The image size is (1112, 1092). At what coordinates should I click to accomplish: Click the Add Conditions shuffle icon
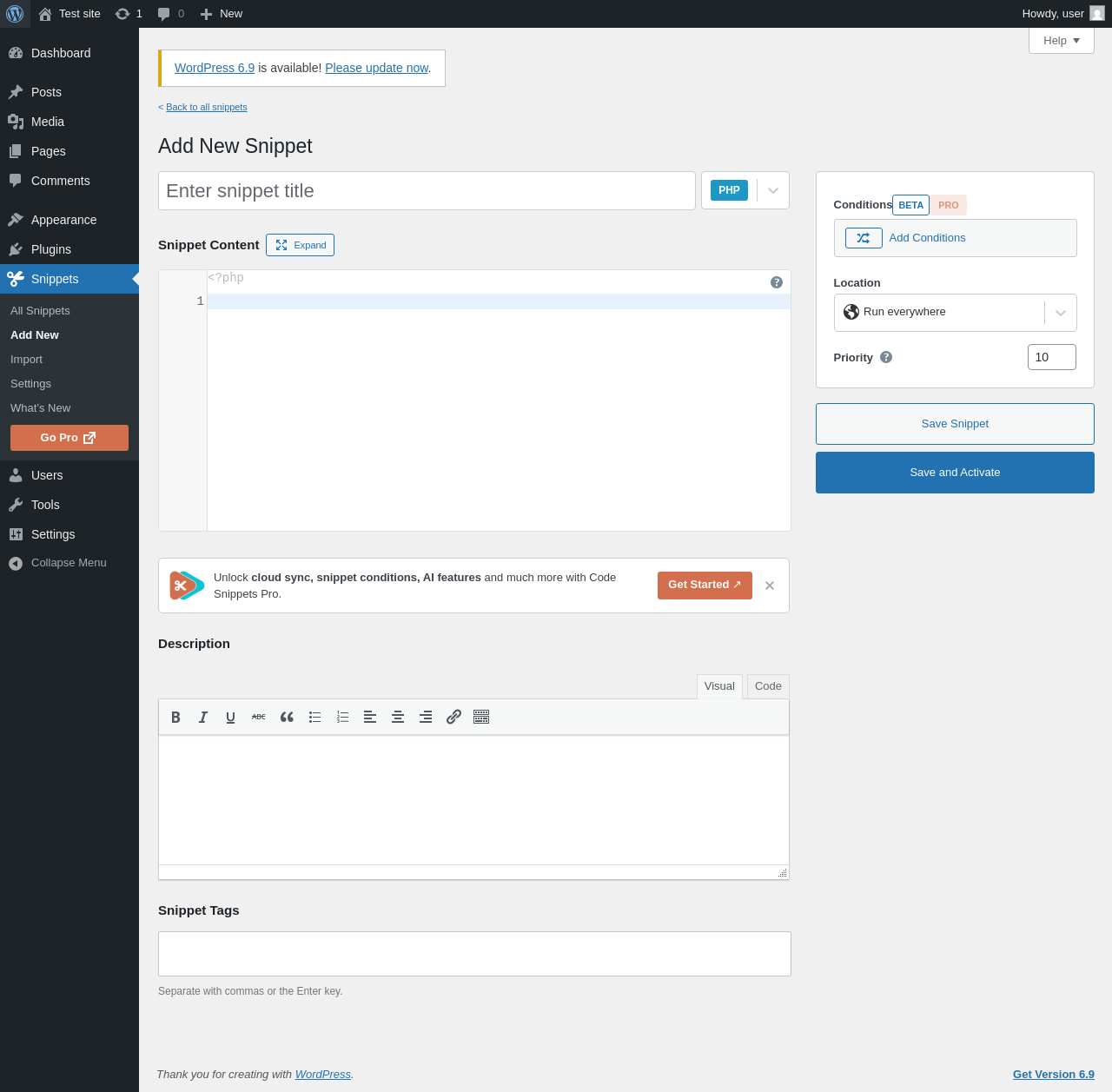pyautogui.click(x=864, y=238)
